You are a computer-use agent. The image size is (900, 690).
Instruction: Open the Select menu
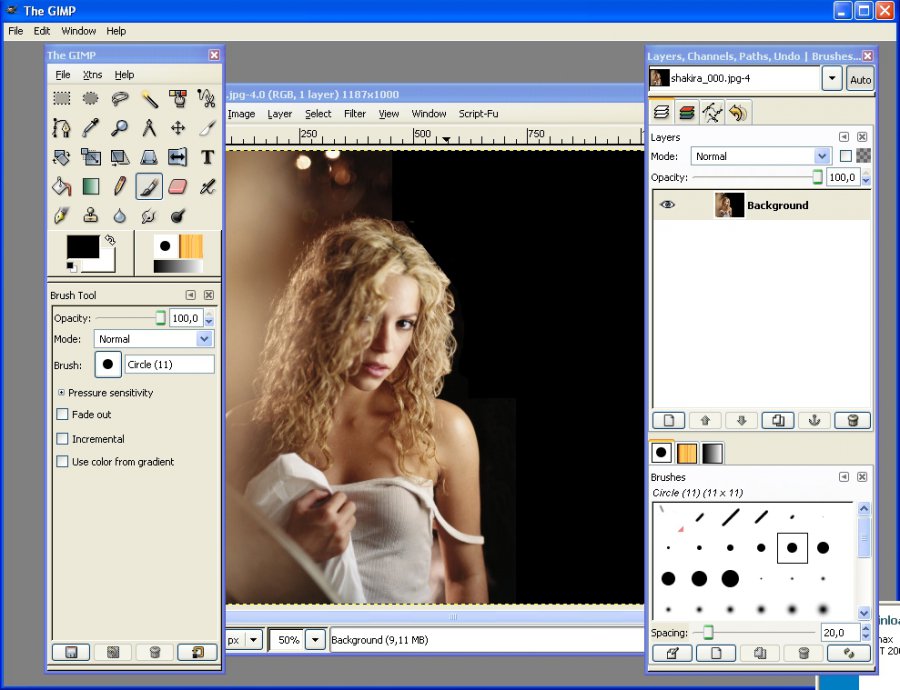318,114
